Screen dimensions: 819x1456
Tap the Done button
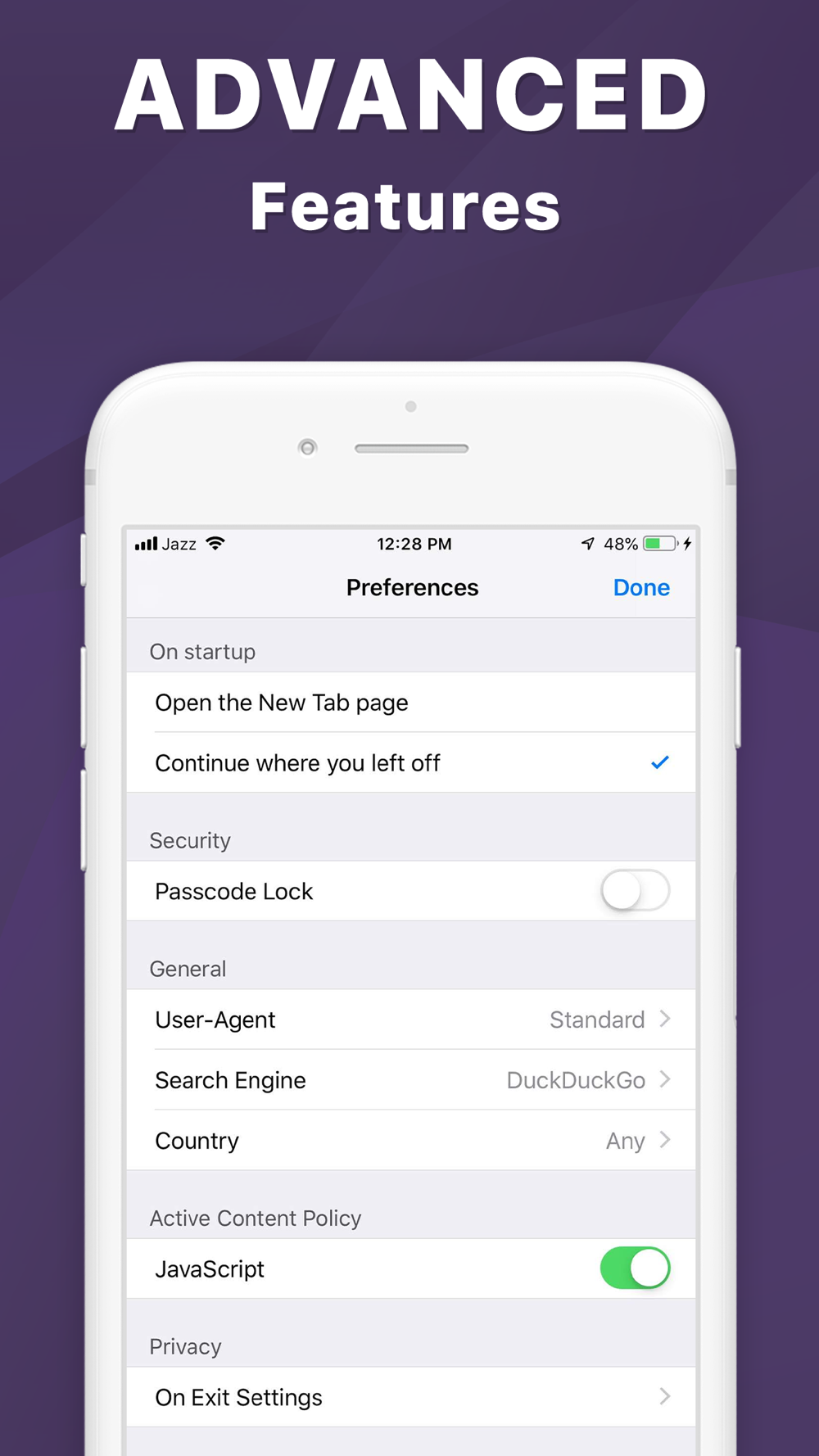pos(641,587)
